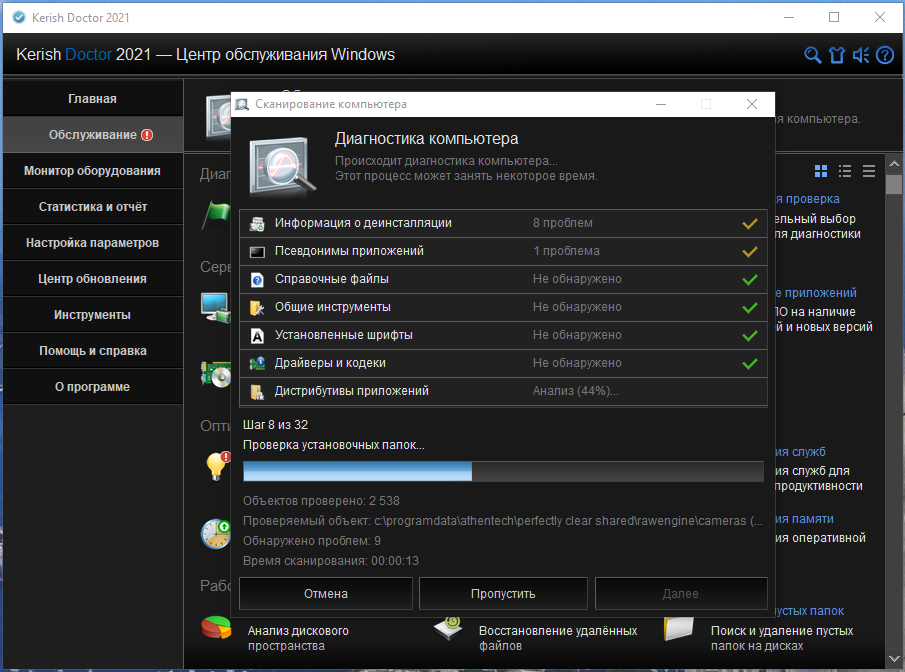The image size is (905, 672).
Task: Click the scan progress bar
Action: click(x=503, y=472)
